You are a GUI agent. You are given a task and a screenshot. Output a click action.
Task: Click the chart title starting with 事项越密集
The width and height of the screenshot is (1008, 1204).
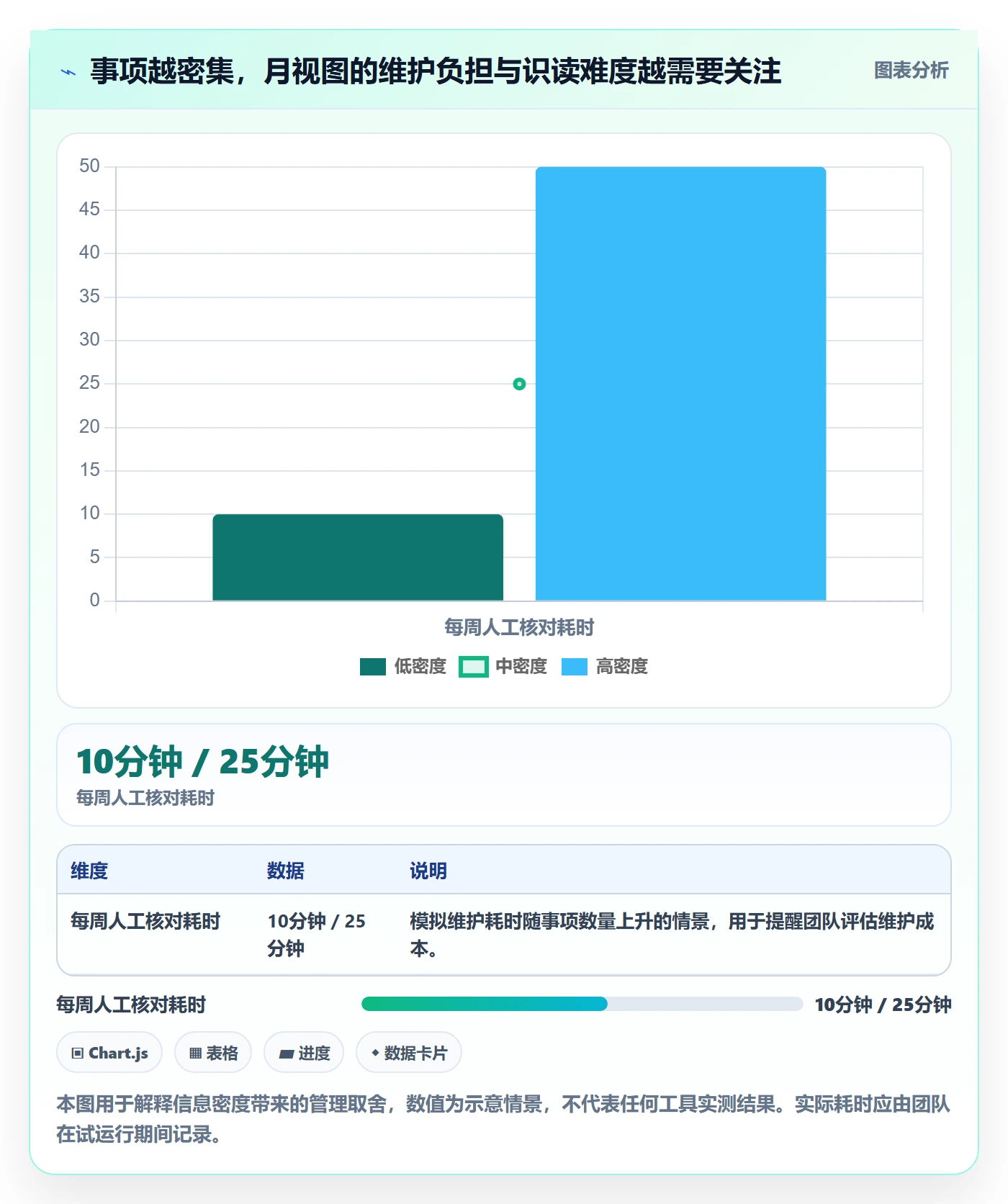[x=436, y=71]
